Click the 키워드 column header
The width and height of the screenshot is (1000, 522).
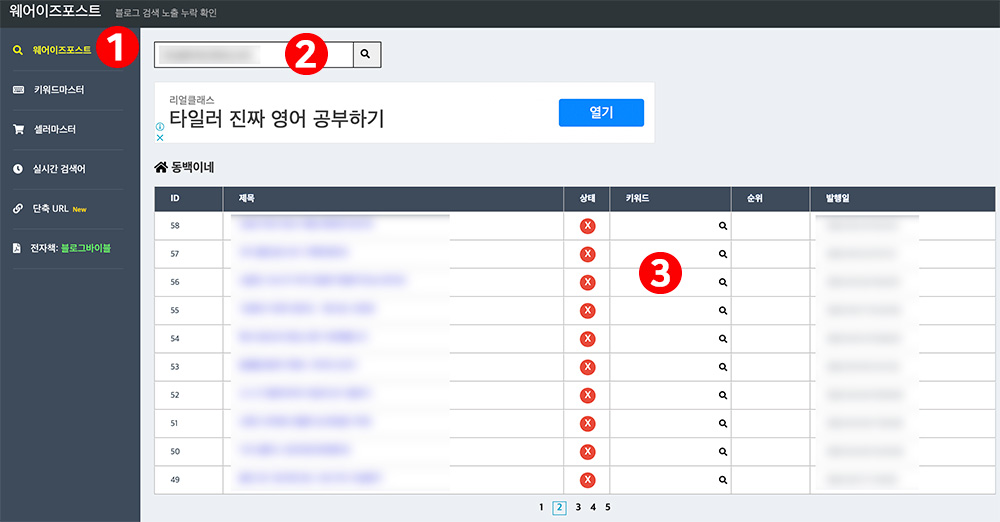[670, 198]
